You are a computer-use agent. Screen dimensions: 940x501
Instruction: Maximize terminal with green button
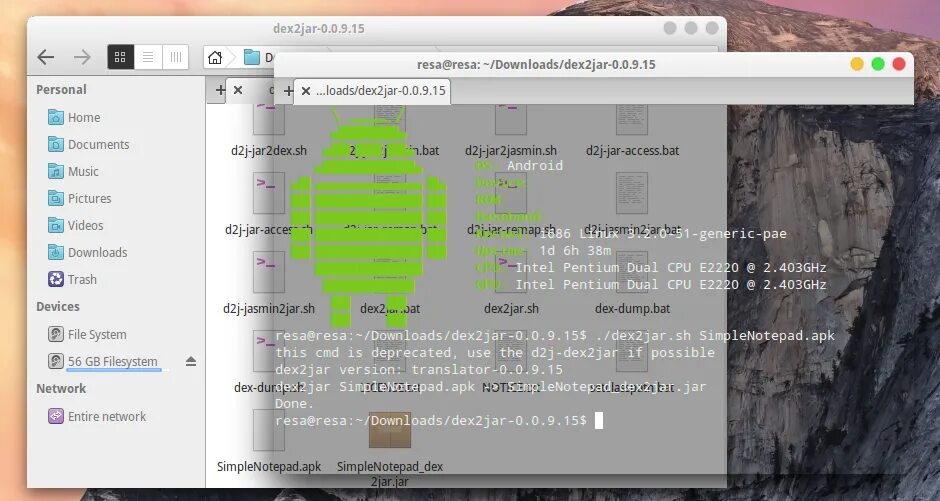pos(878,64)
